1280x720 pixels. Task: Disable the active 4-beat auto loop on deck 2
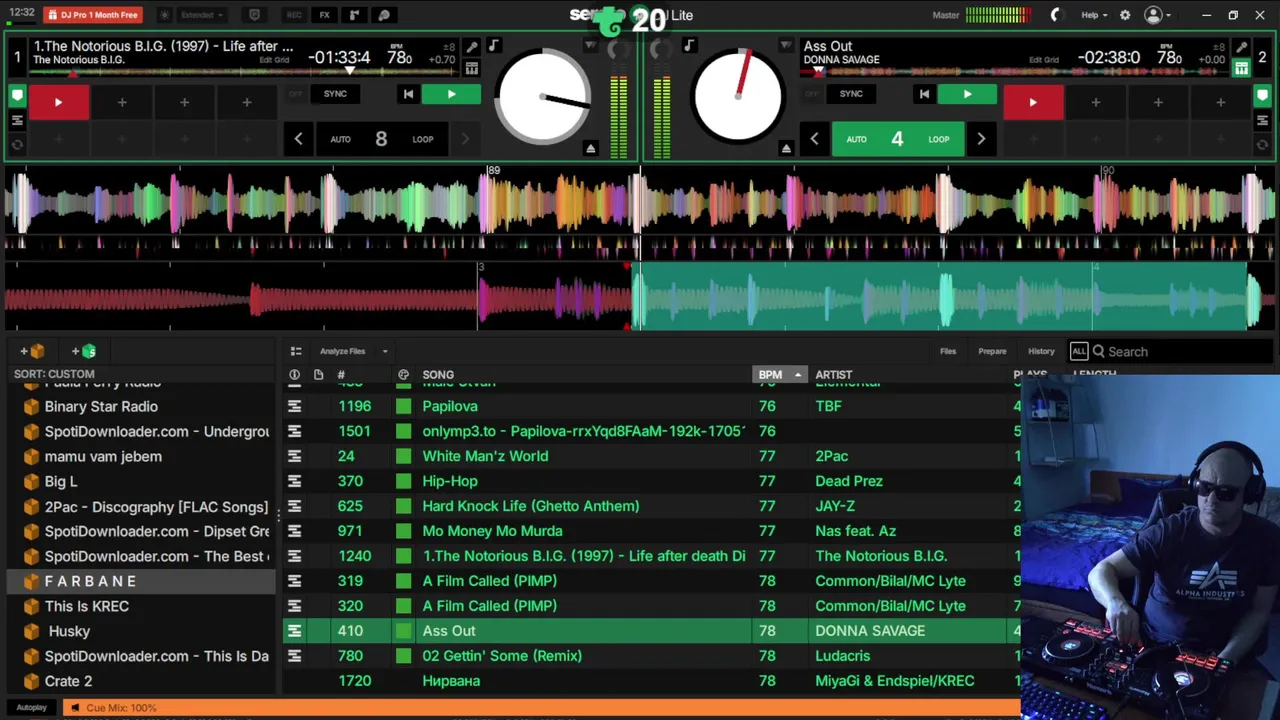click(897, 139)
